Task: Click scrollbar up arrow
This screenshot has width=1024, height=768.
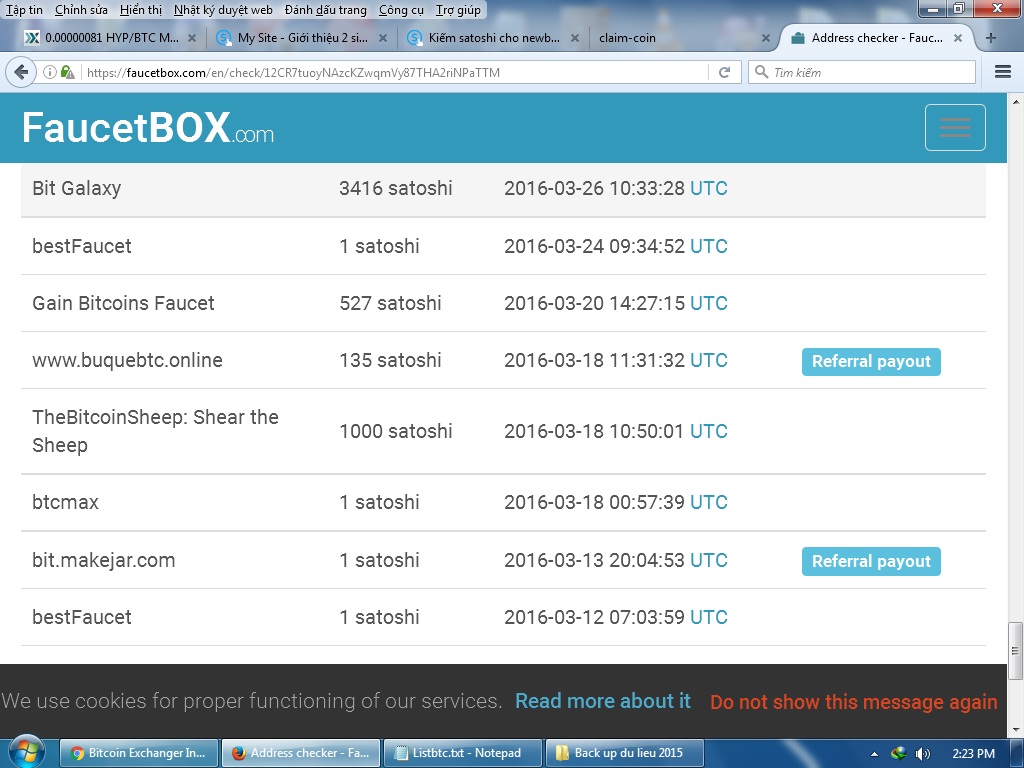Action: [x=1015, y=103]
